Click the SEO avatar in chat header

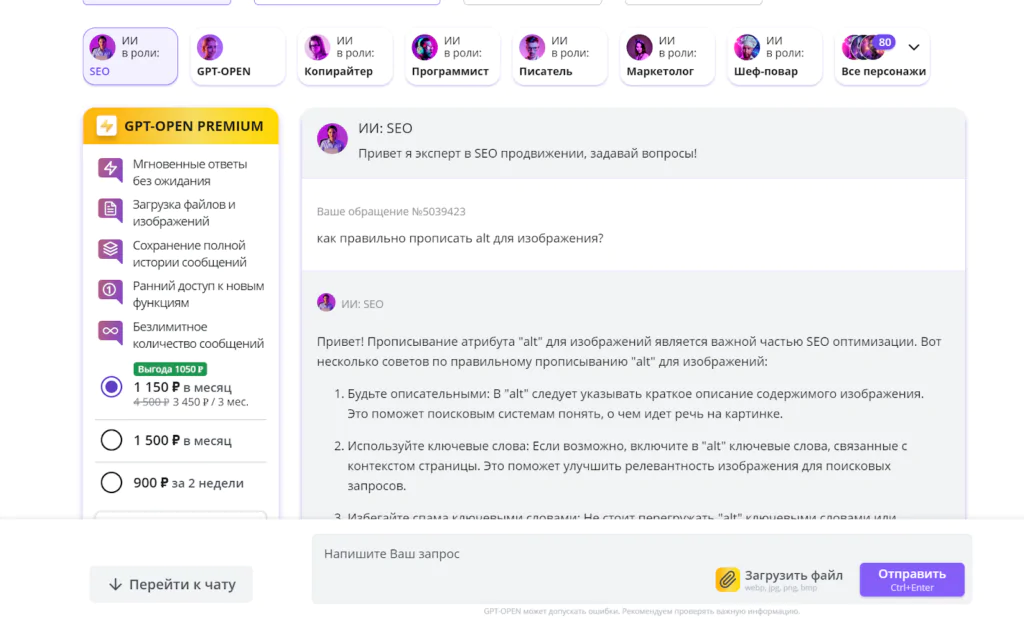pyautogui.click(x=332, y=138)
